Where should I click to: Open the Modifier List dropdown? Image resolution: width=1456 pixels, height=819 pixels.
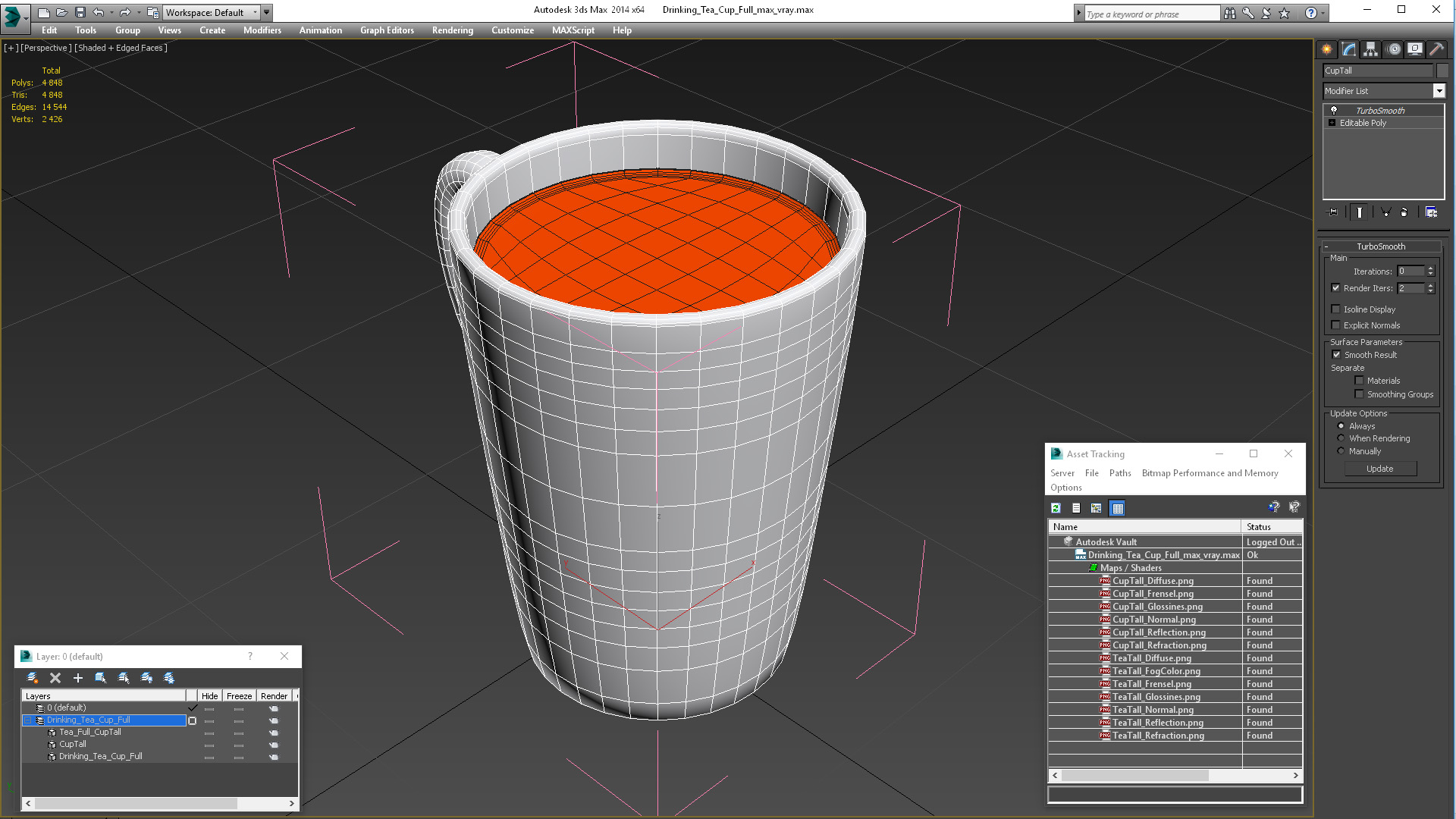click(1439, 91)
